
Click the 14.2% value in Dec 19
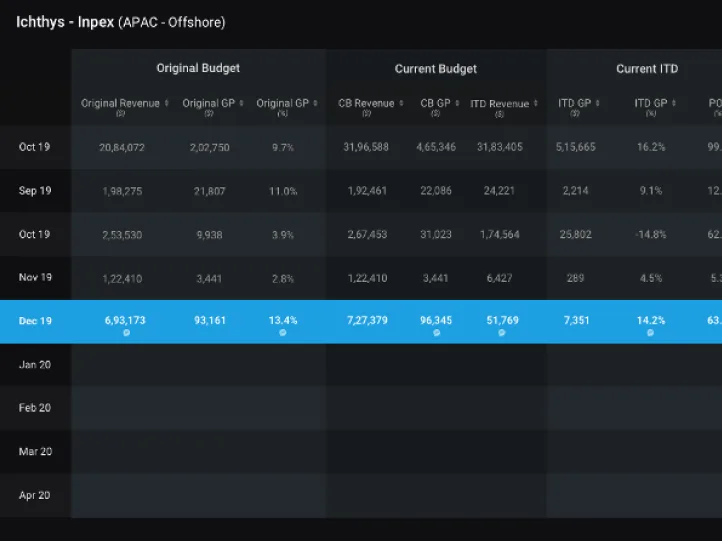(x=651, y=320)
